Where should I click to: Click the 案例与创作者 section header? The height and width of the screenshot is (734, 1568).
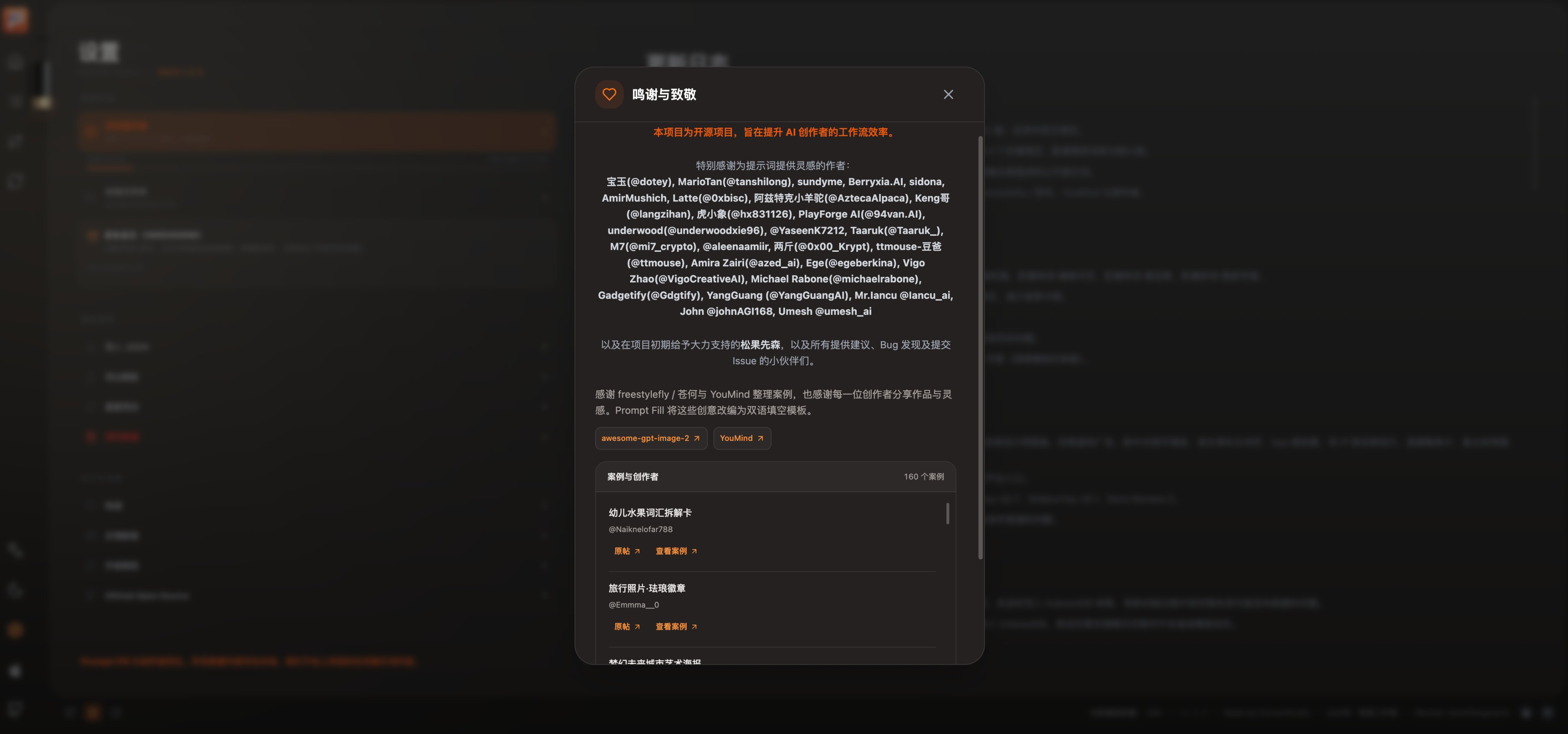point(632,476)
